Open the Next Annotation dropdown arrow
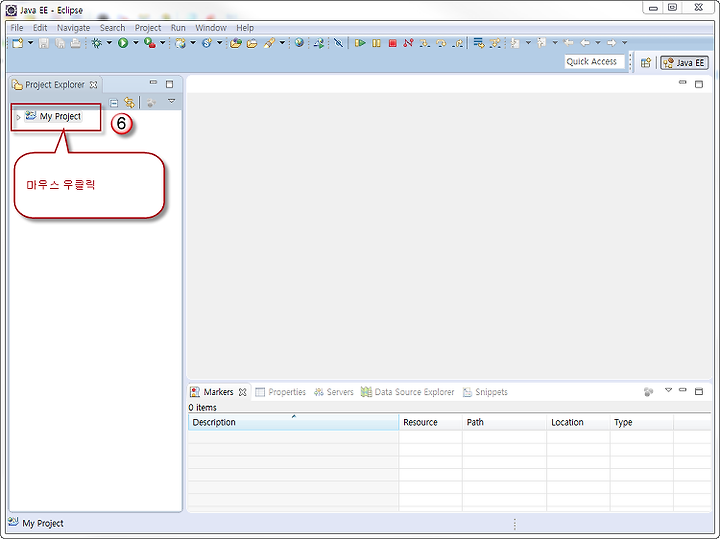The width and height of the screenshot is (720, 539). click(528, 43)
